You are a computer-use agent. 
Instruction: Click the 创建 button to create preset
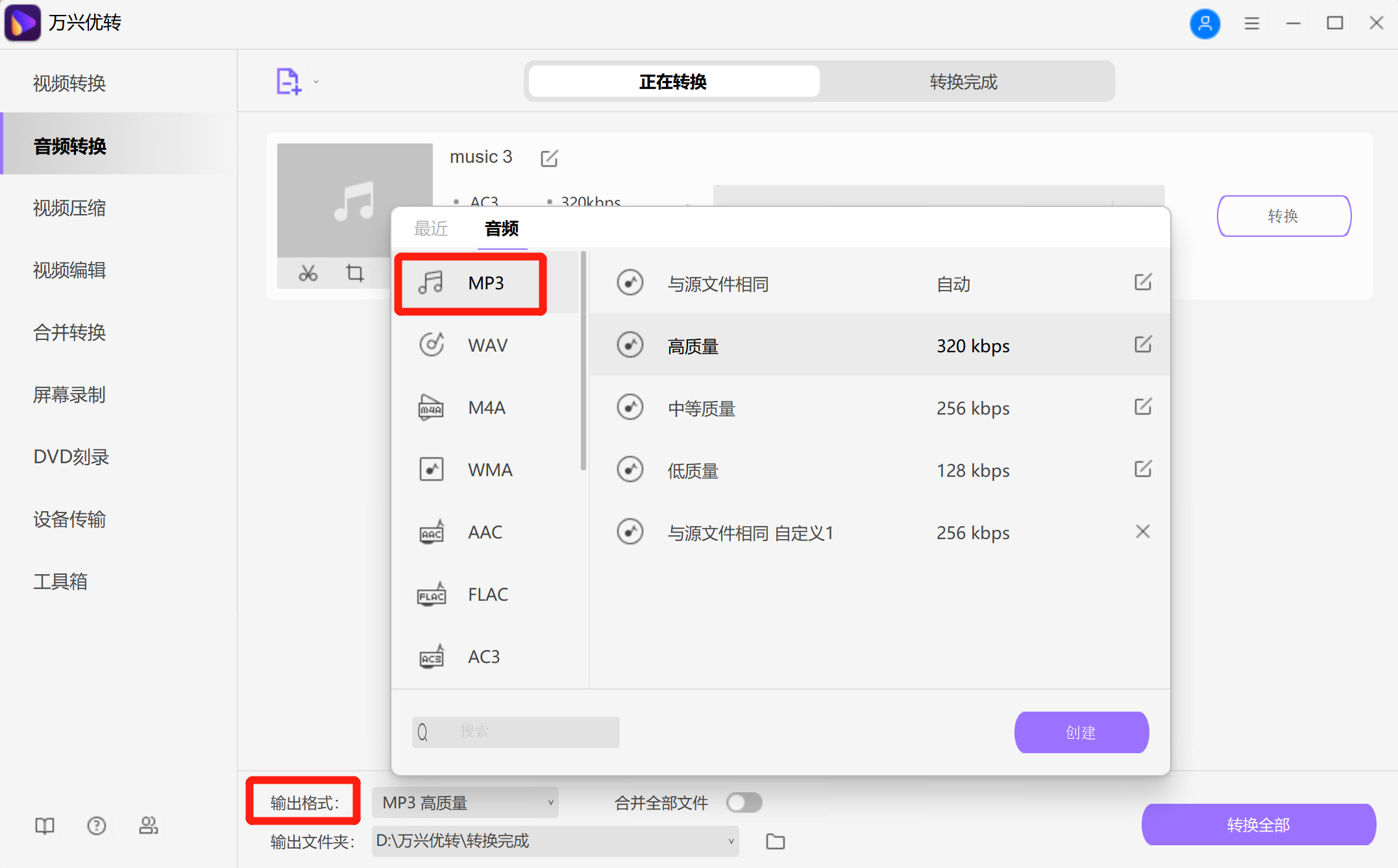(1081, 732)
